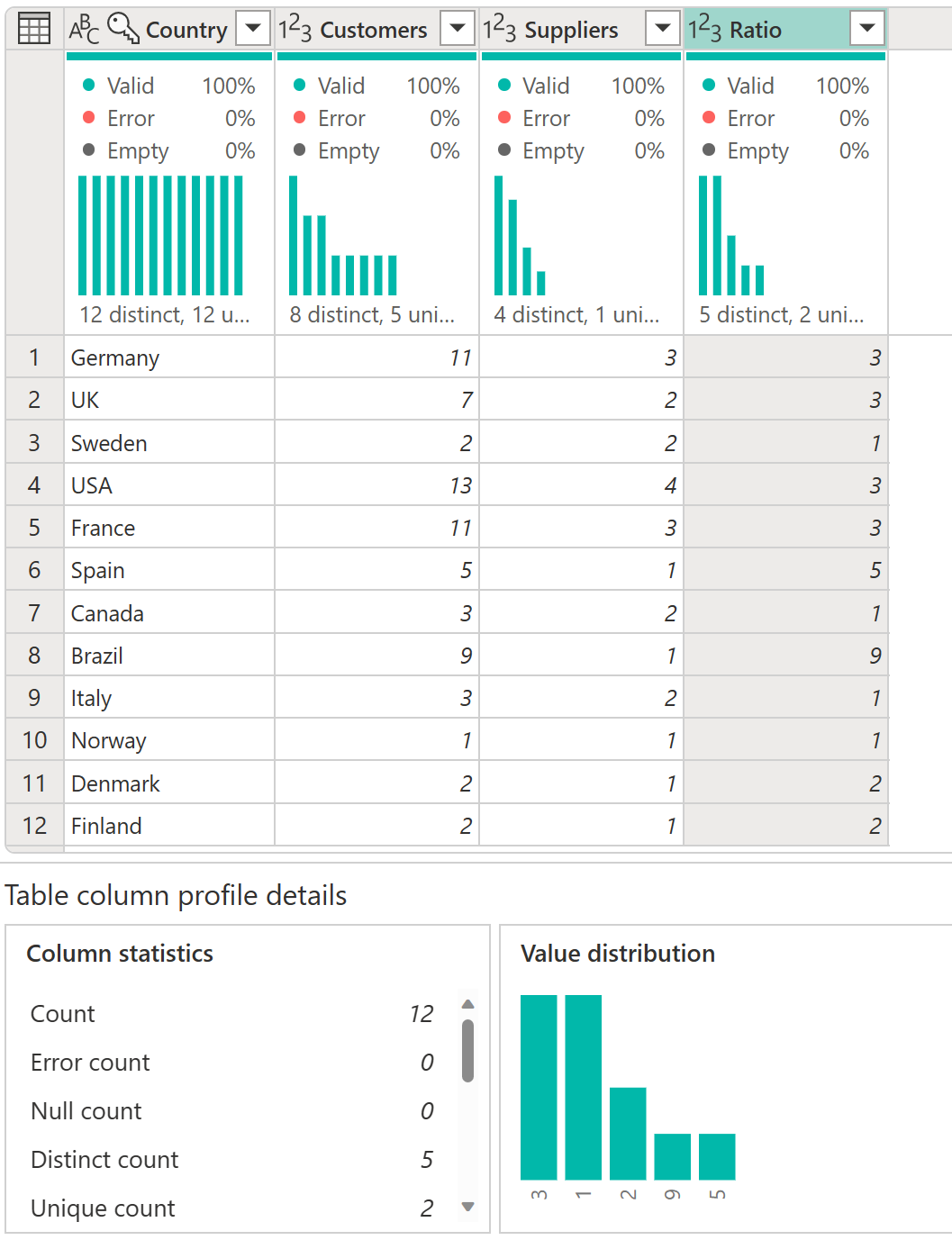Click the Error indicator dot under Customers
The width and height of the screenshot is (952, 1240).
coord(298,118)
